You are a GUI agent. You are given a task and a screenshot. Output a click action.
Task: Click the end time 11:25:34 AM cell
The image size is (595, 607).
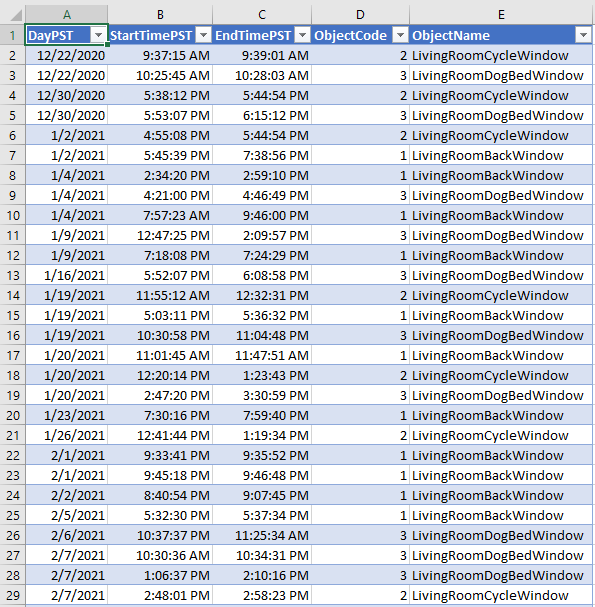262,535
